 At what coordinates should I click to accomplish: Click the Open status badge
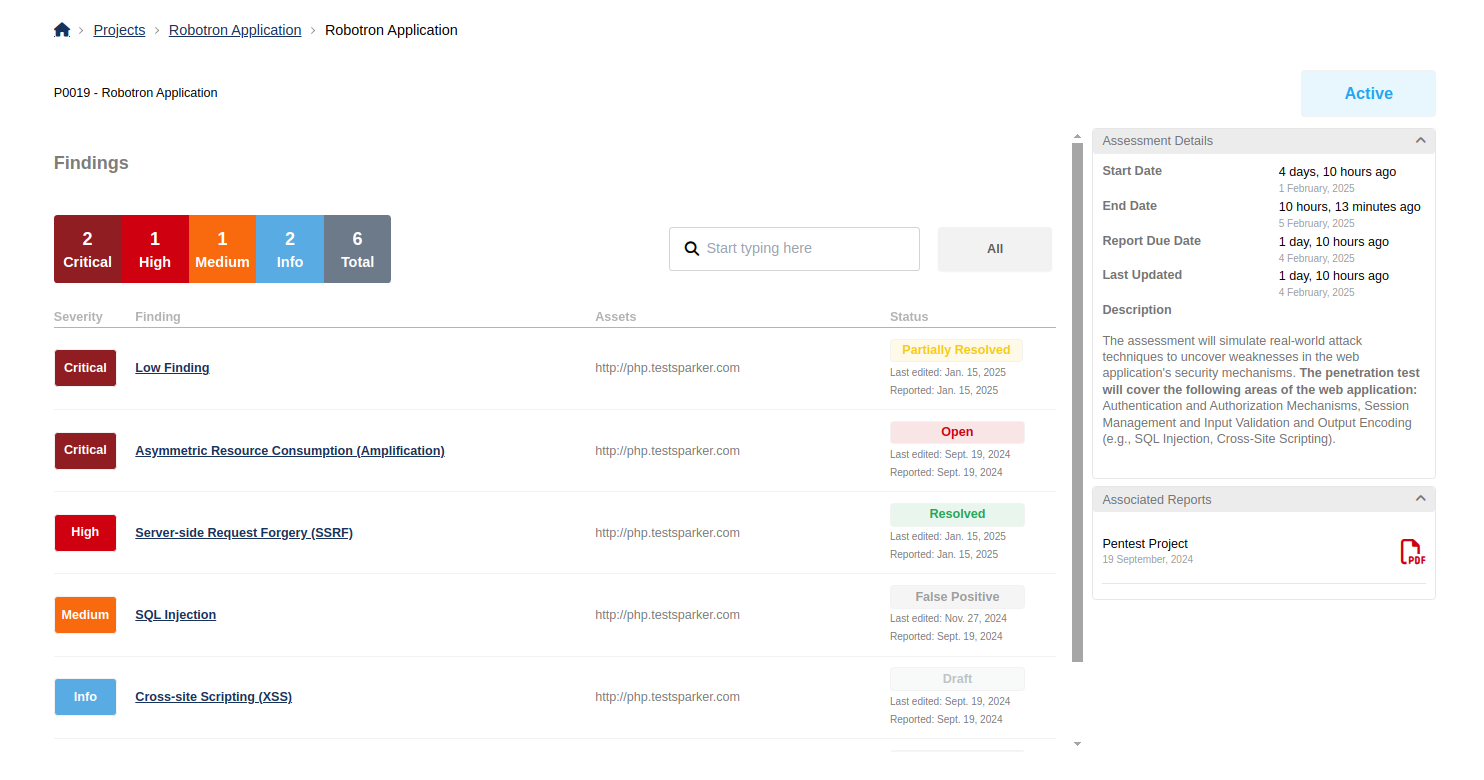pos(957,432)
